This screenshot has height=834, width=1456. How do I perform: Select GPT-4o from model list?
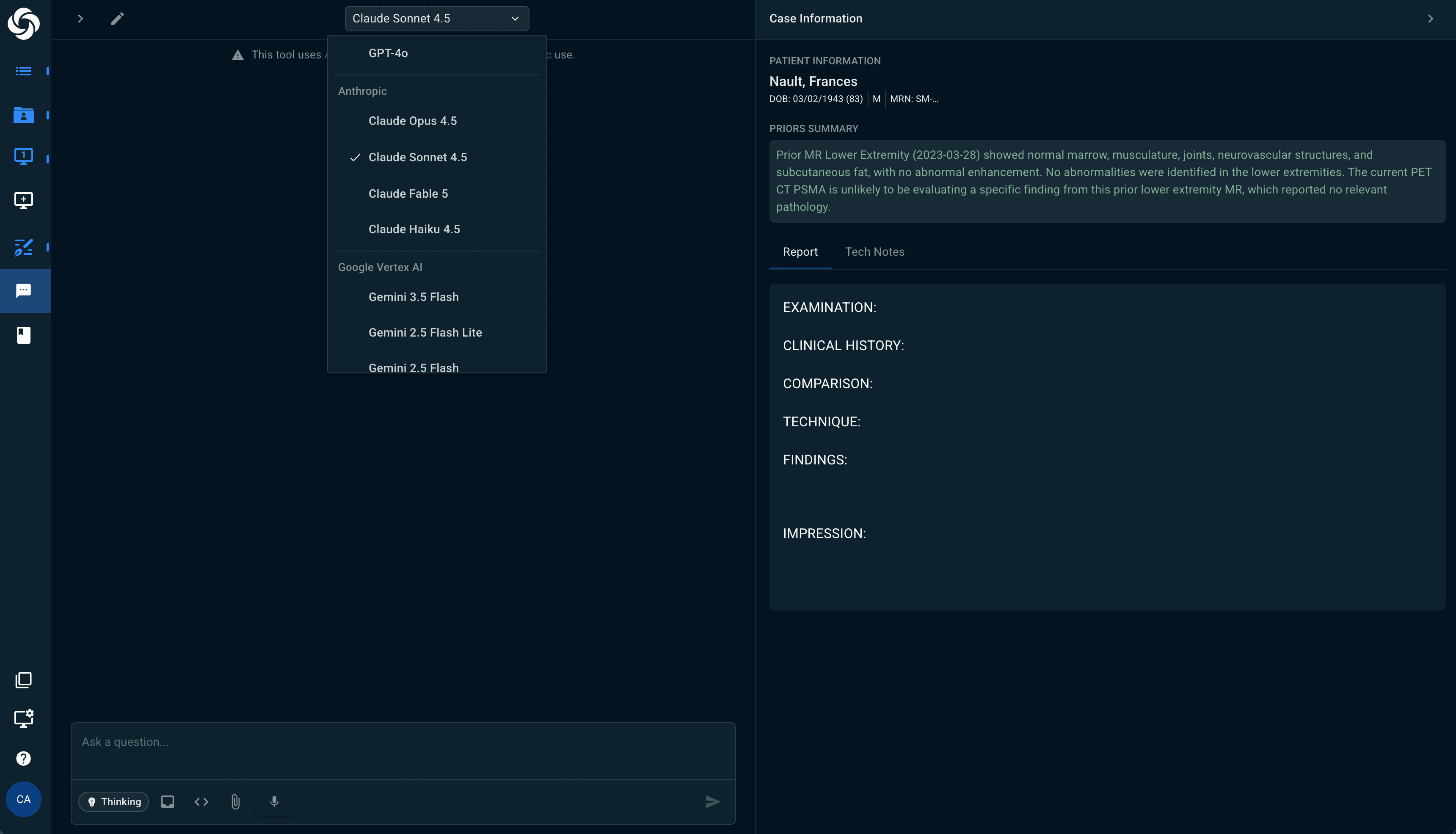(437, 53)
